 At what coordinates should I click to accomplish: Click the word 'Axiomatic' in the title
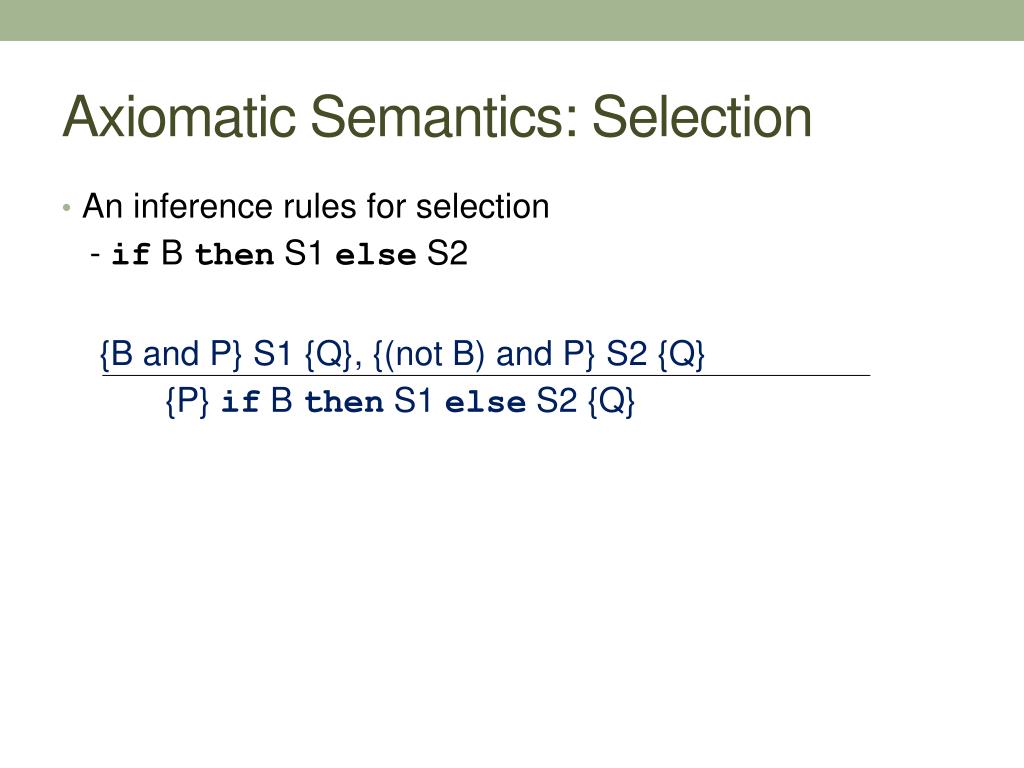(180, 117)
